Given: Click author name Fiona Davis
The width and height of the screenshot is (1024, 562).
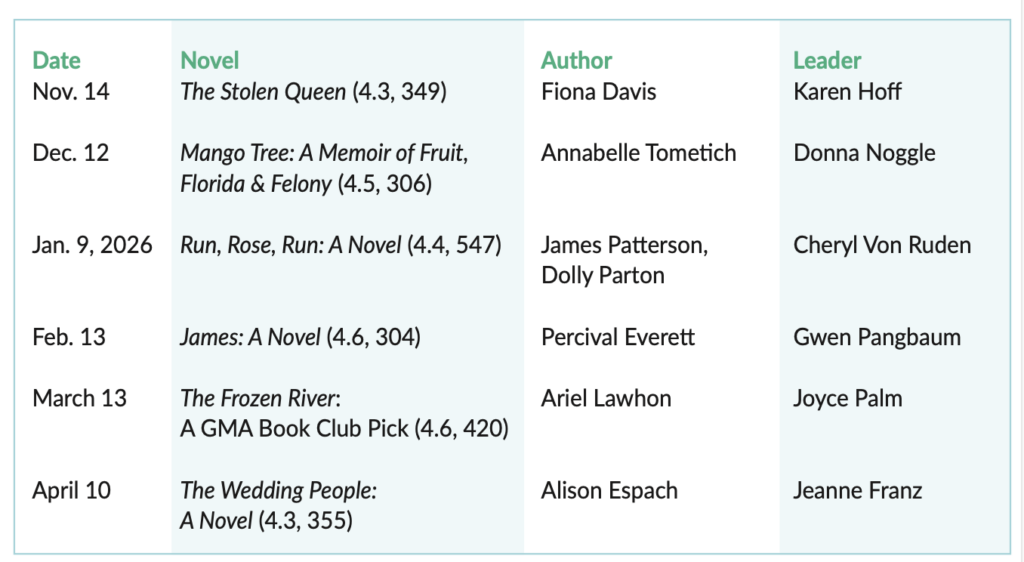Looking at the screenshot, I should pos(600,92).
